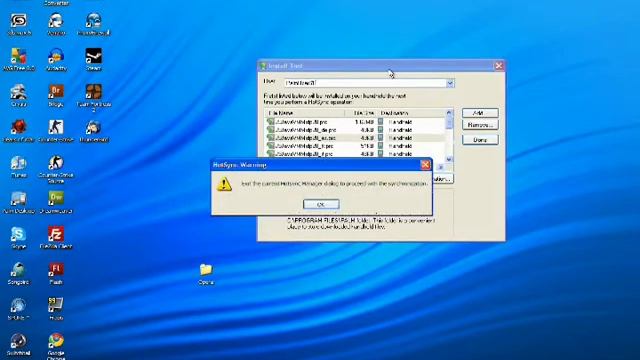Click the file list scrollbar down arrow
This screenshot has width=640, height=360.
coord(449,159)
